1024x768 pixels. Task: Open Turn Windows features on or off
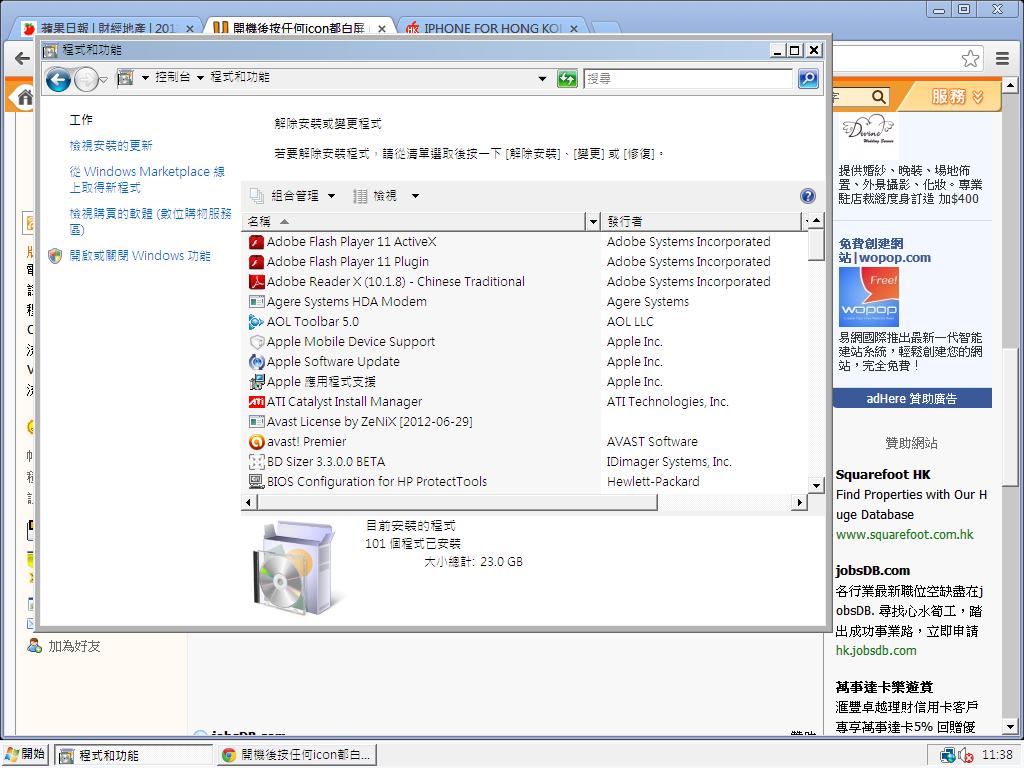[140, 256]
